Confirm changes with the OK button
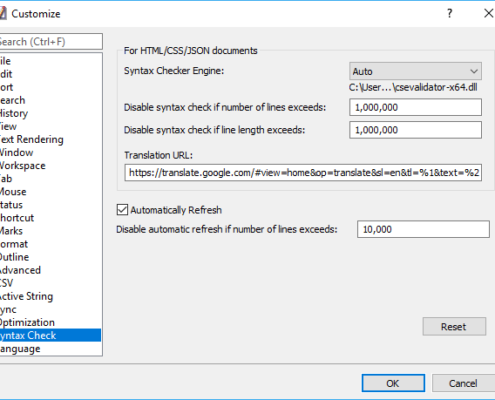Image resolution: width=495 pixels, height=400 pixels. point(393,383)
